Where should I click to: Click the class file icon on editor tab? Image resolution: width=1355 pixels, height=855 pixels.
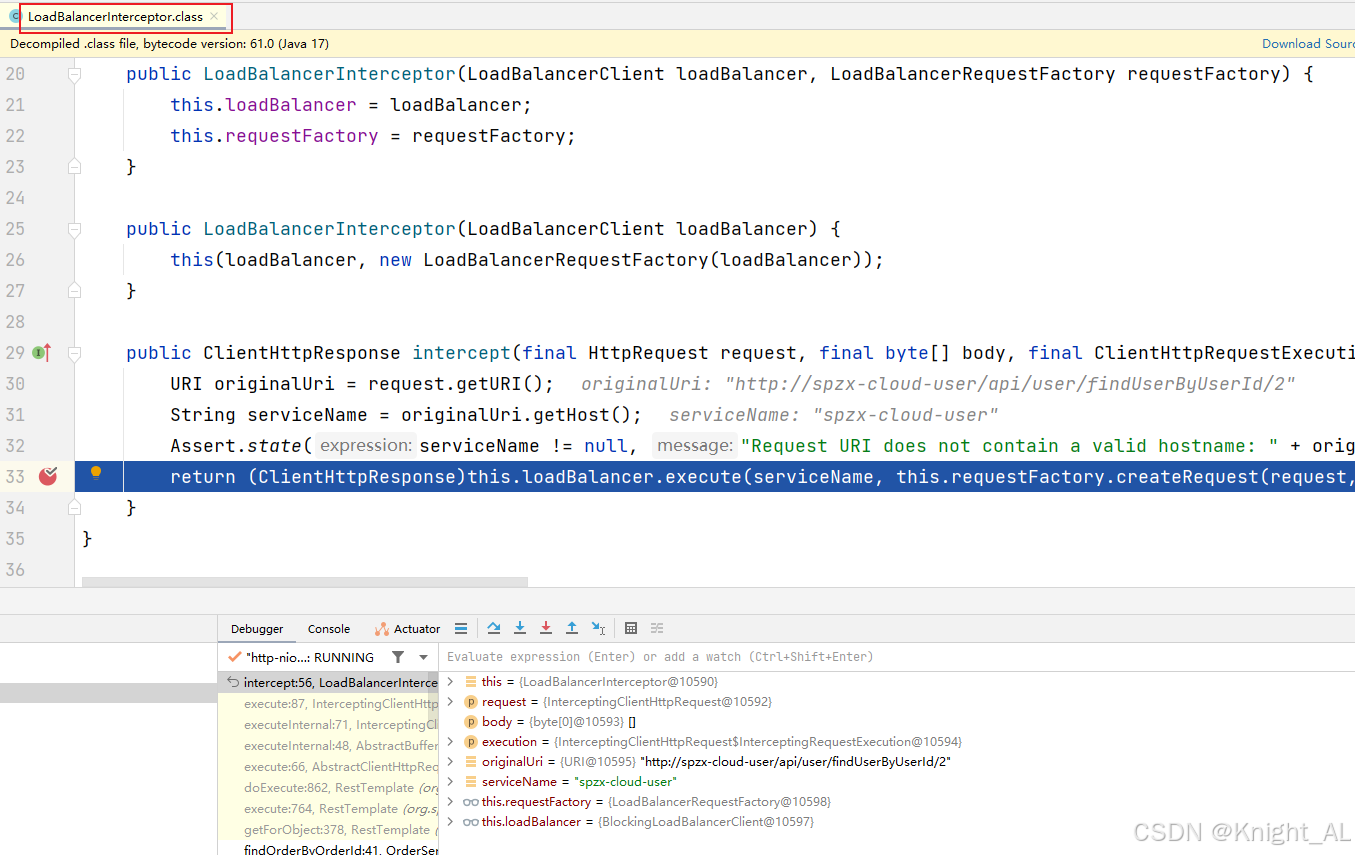[15, 16]
